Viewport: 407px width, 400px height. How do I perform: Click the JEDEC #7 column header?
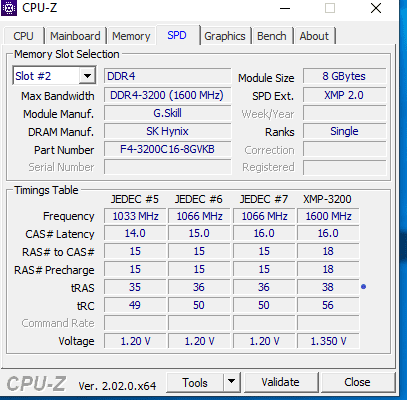click(264, 199)
